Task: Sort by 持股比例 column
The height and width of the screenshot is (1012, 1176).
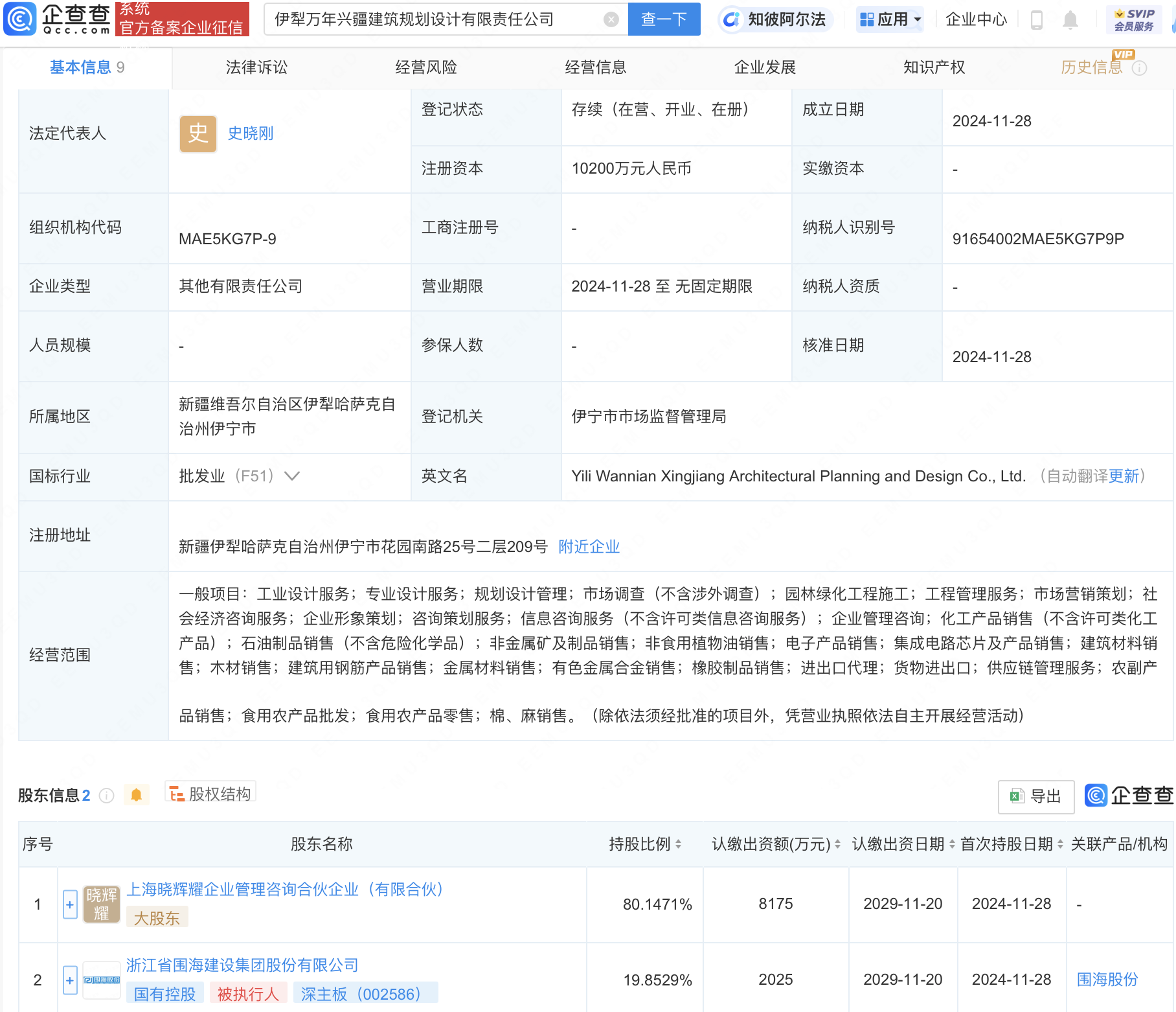Action: (x=678, y=844)
